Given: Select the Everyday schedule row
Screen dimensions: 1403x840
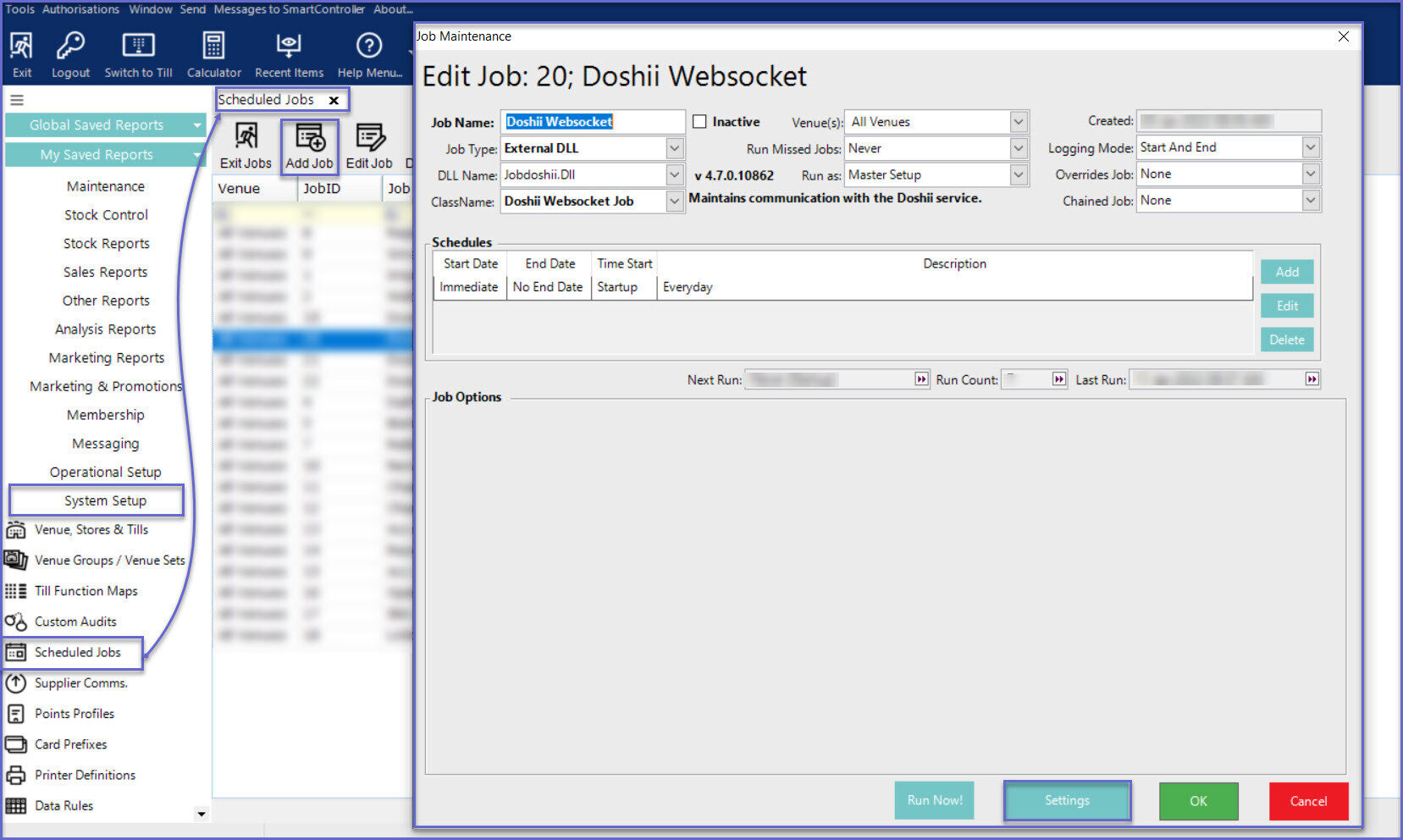Looking at the screenshot, I should point(842,287).
